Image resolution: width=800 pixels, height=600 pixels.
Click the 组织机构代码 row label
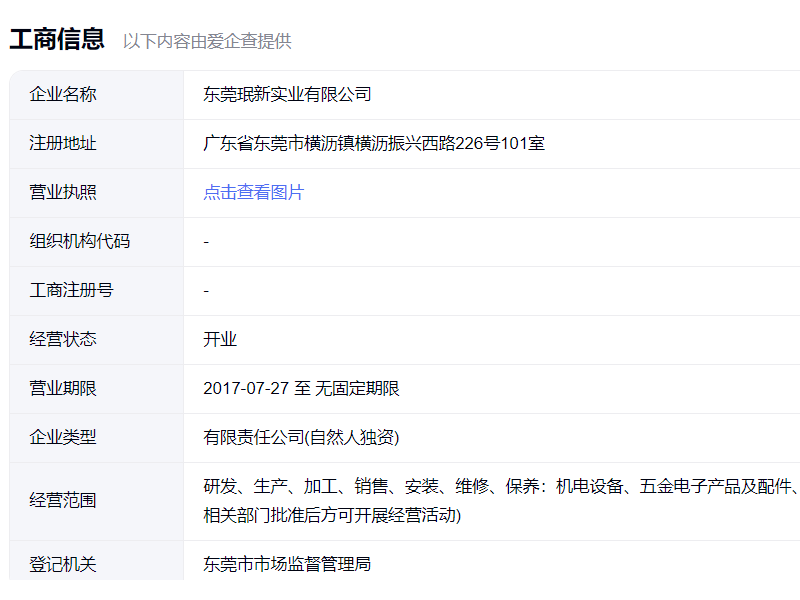pyautogui.click(x=80, y=242)
